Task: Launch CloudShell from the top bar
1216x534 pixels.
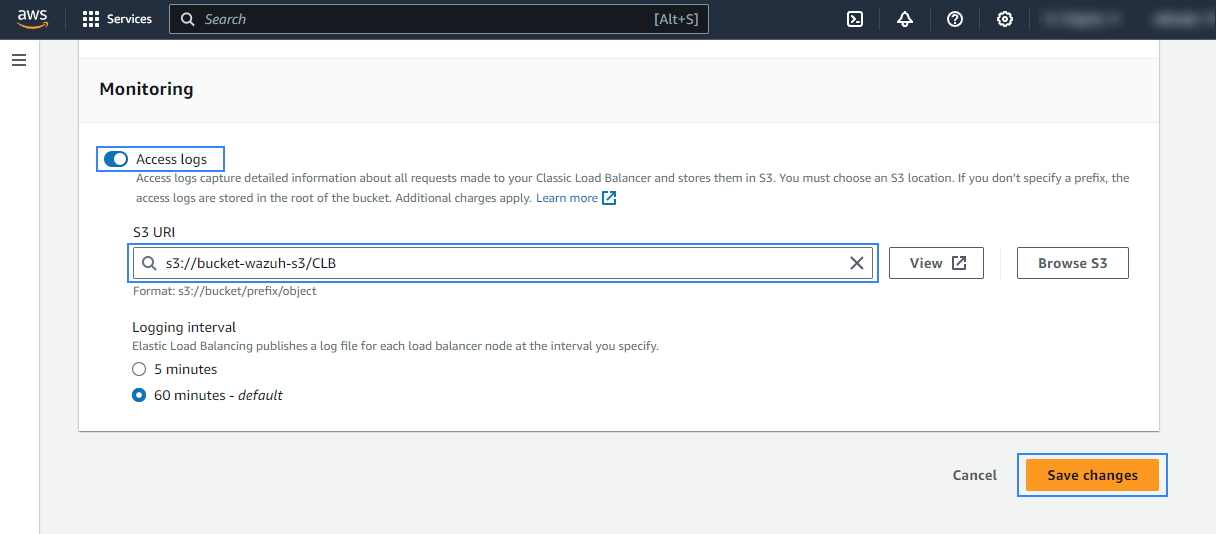Action: coord(855,19)
